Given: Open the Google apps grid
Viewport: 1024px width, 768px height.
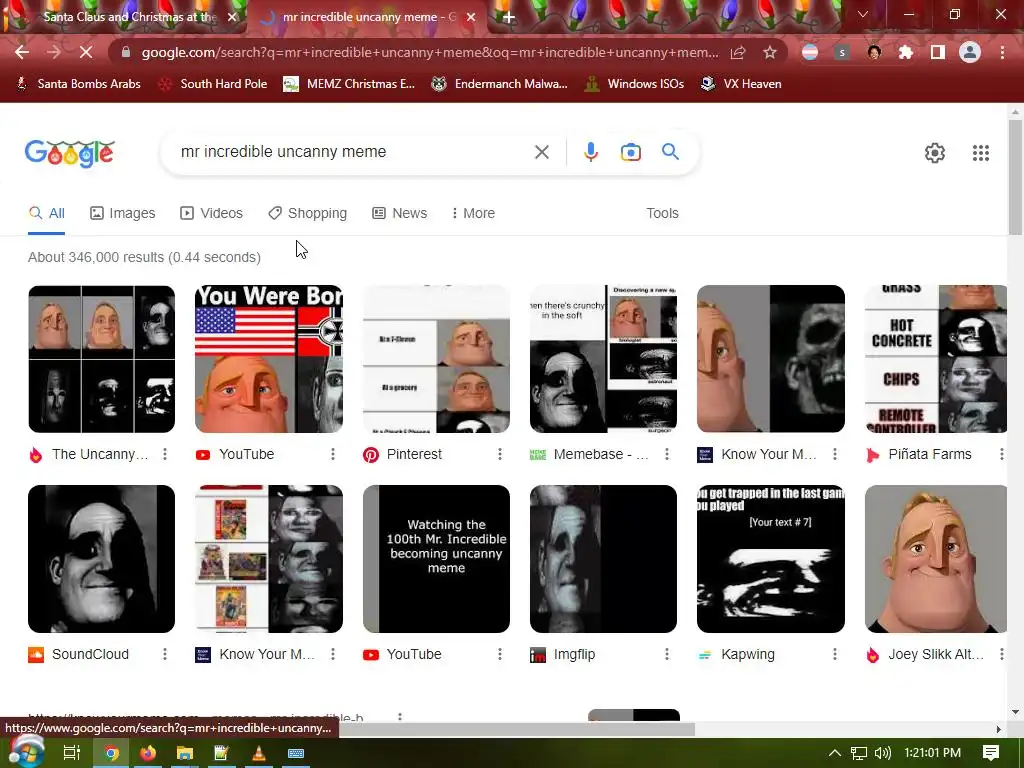Looking at the screenshot, I should (980, 153).
